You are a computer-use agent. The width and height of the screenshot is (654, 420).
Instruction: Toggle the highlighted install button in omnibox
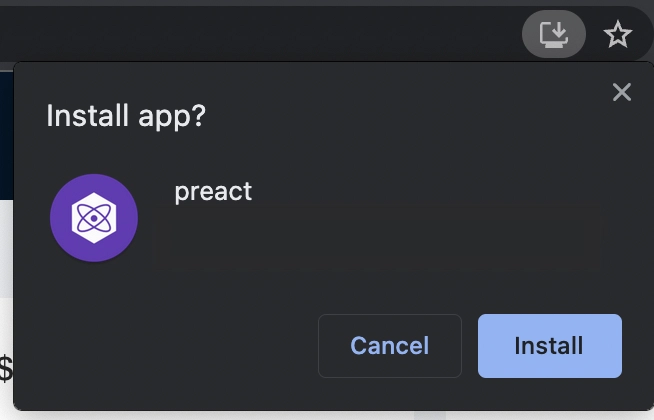[553, 34]
